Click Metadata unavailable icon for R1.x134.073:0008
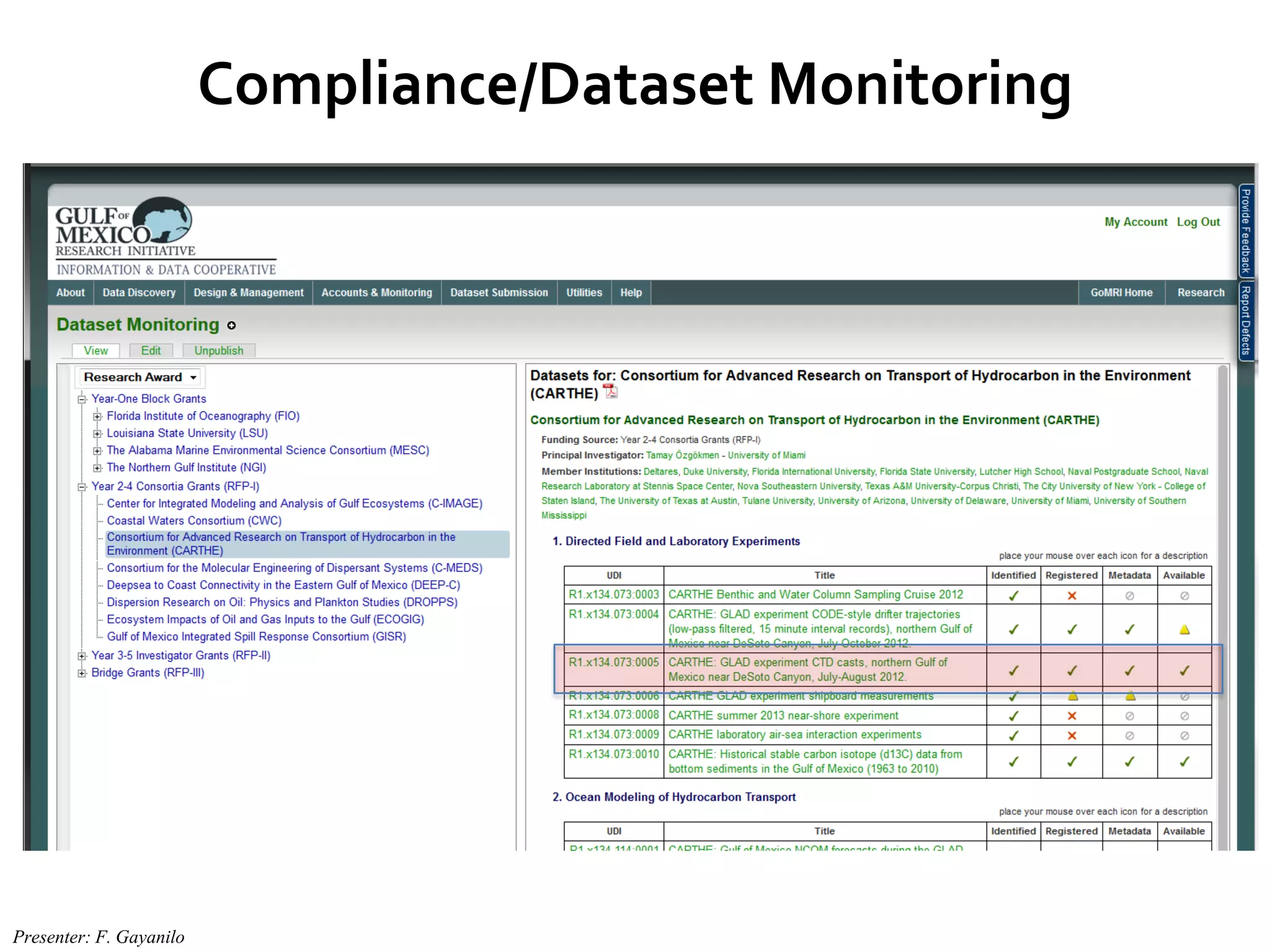 1130,716
